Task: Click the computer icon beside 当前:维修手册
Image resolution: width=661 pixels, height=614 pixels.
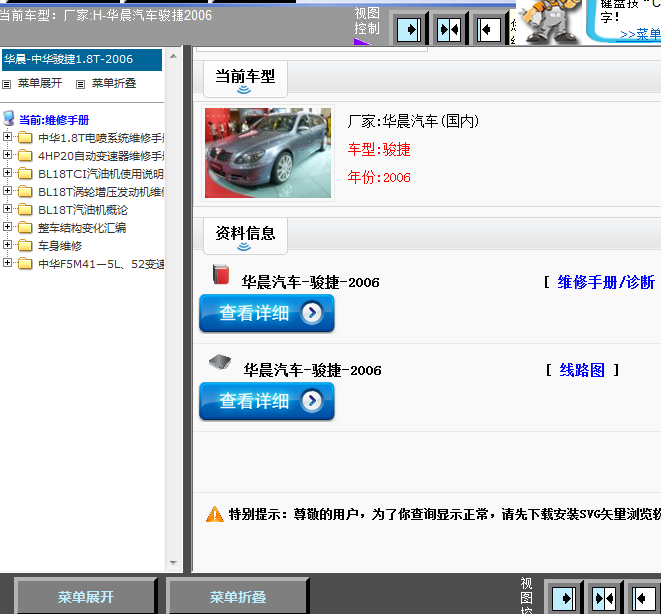Action: pos(8,119)
